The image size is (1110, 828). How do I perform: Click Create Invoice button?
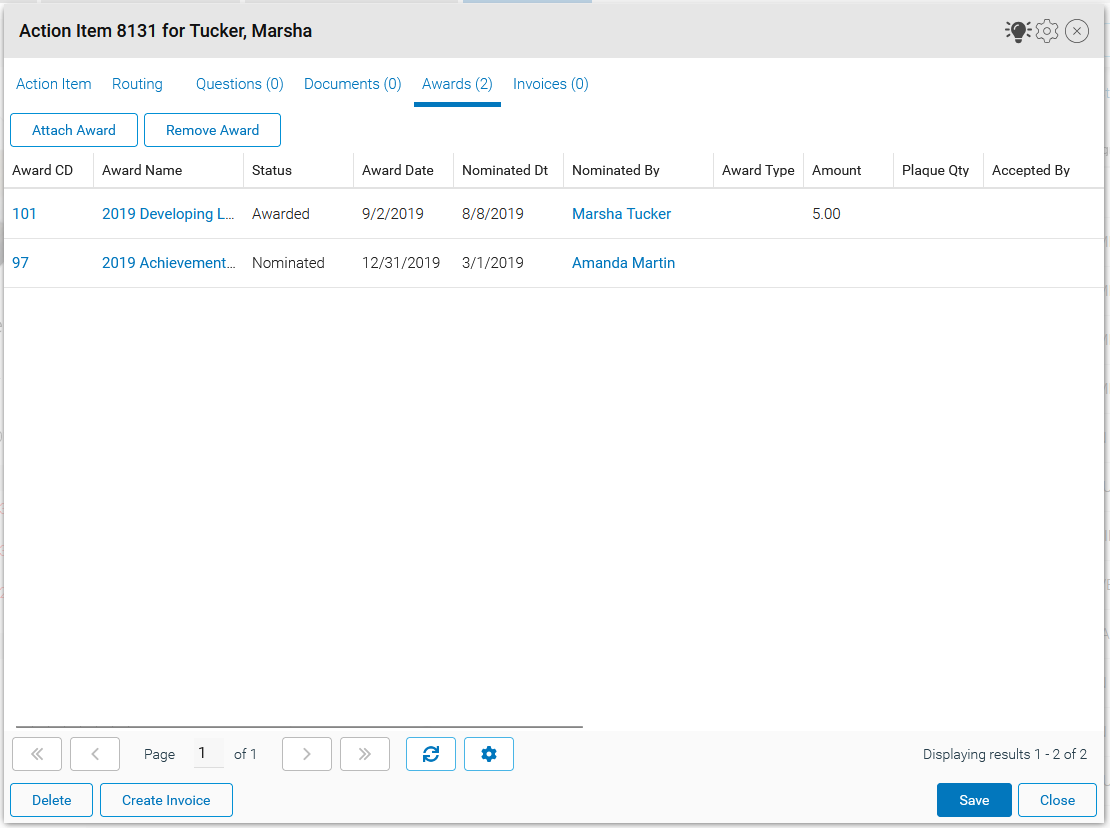(x=166, y=800)
